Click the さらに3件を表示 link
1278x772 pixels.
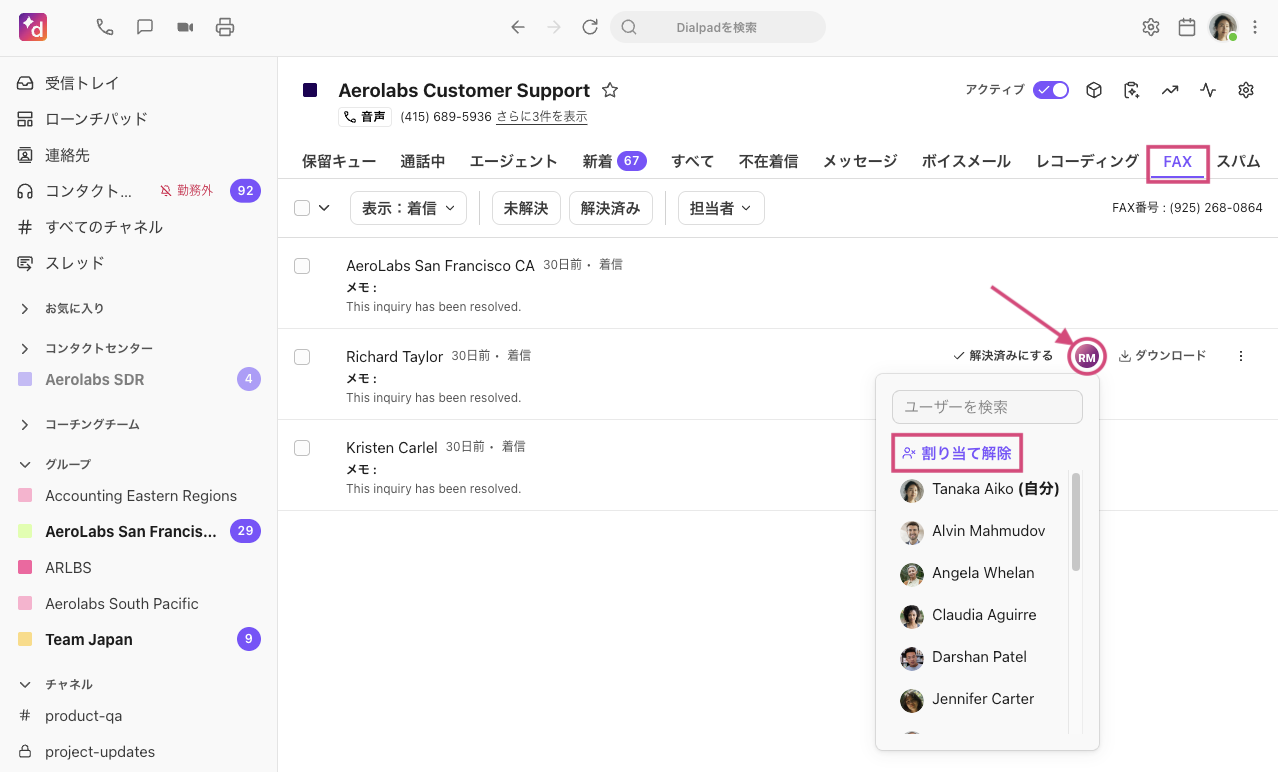[x=541, y=117]
